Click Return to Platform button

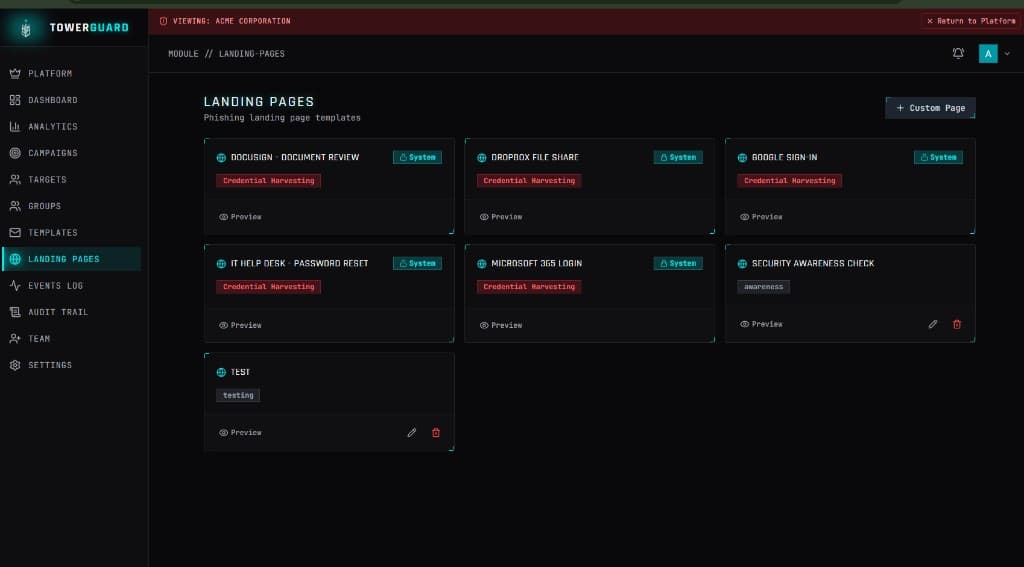click(x=970, y=21)
